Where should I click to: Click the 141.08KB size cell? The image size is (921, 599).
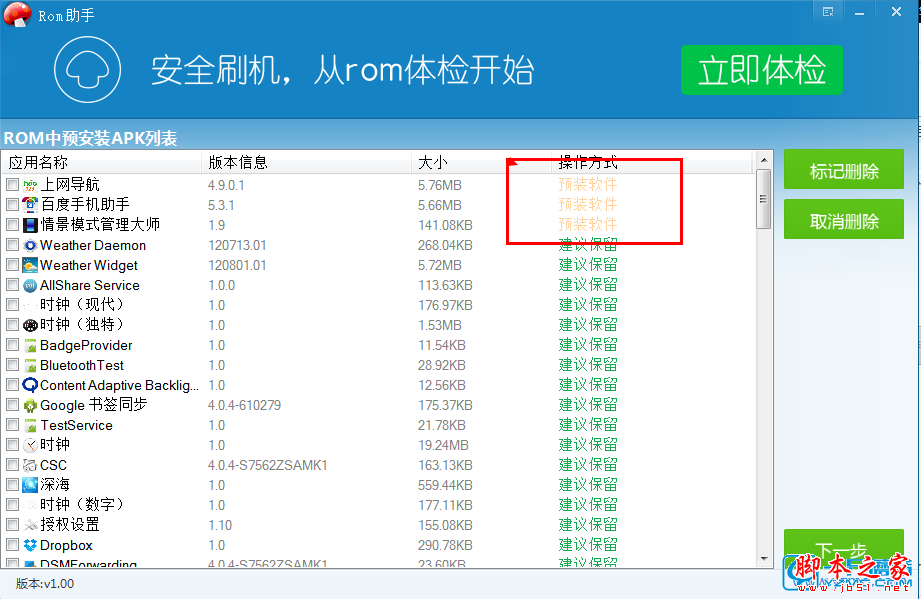tap(445, 225)
